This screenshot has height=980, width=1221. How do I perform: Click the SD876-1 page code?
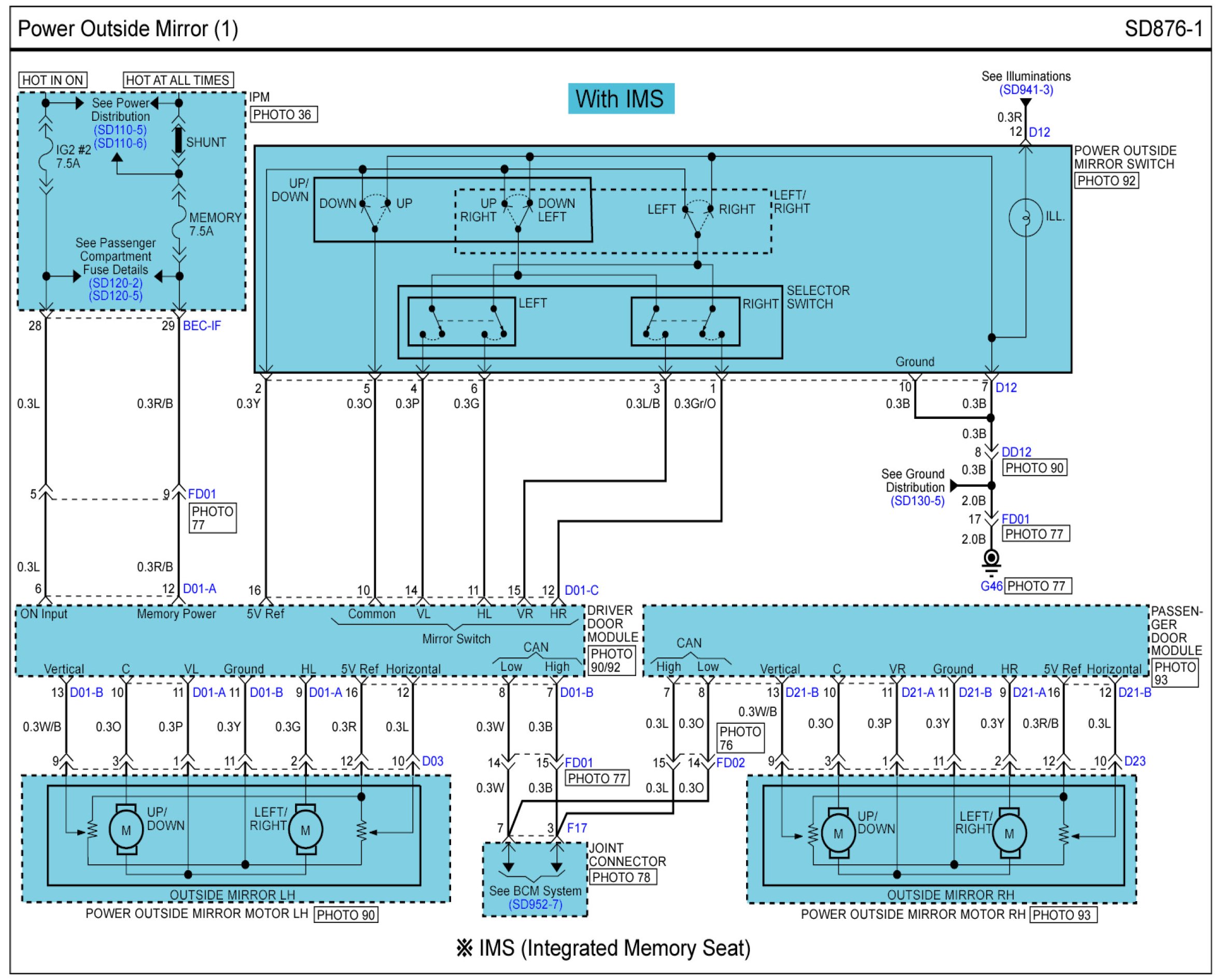pos(1163,29)
